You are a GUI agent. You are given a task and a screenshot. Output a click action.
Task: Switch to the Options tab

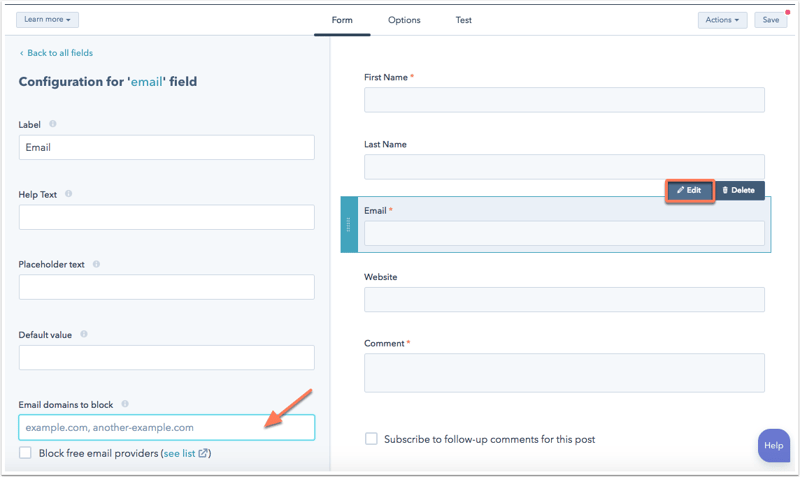(x=404, y=20)
